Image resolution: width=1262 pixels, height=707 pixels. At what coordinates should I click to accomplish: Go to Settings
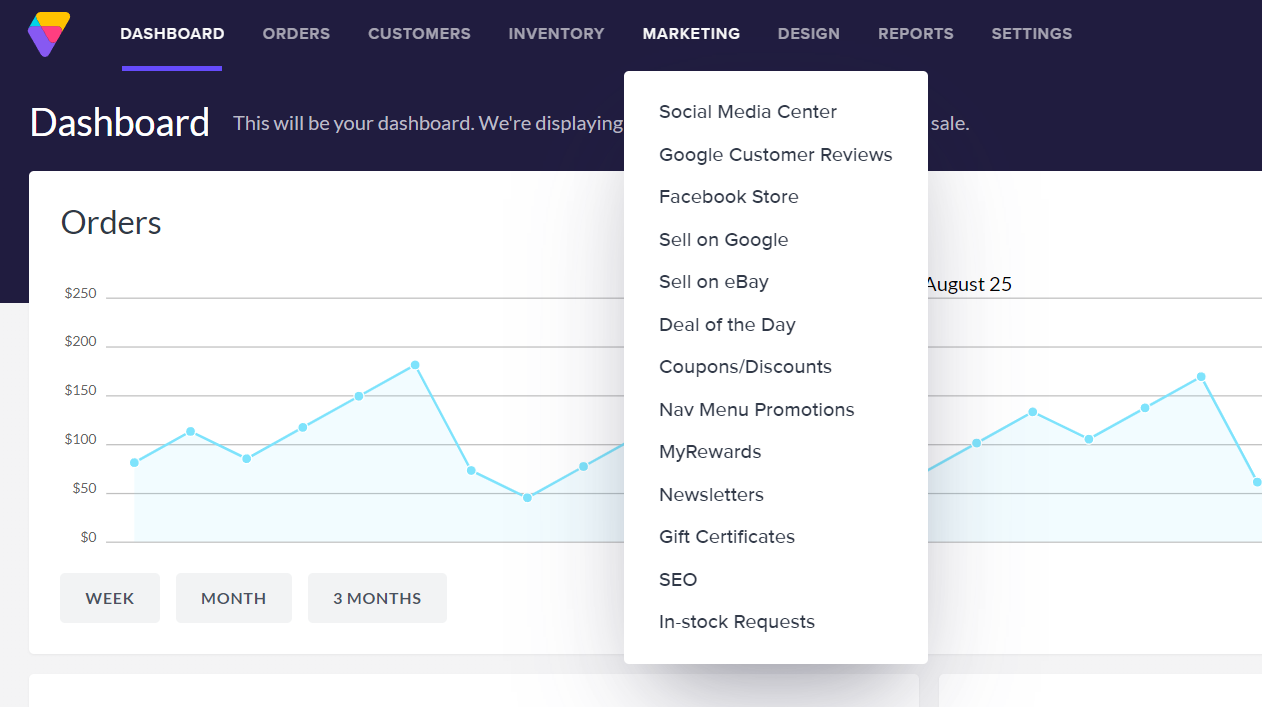(1031, 33)
